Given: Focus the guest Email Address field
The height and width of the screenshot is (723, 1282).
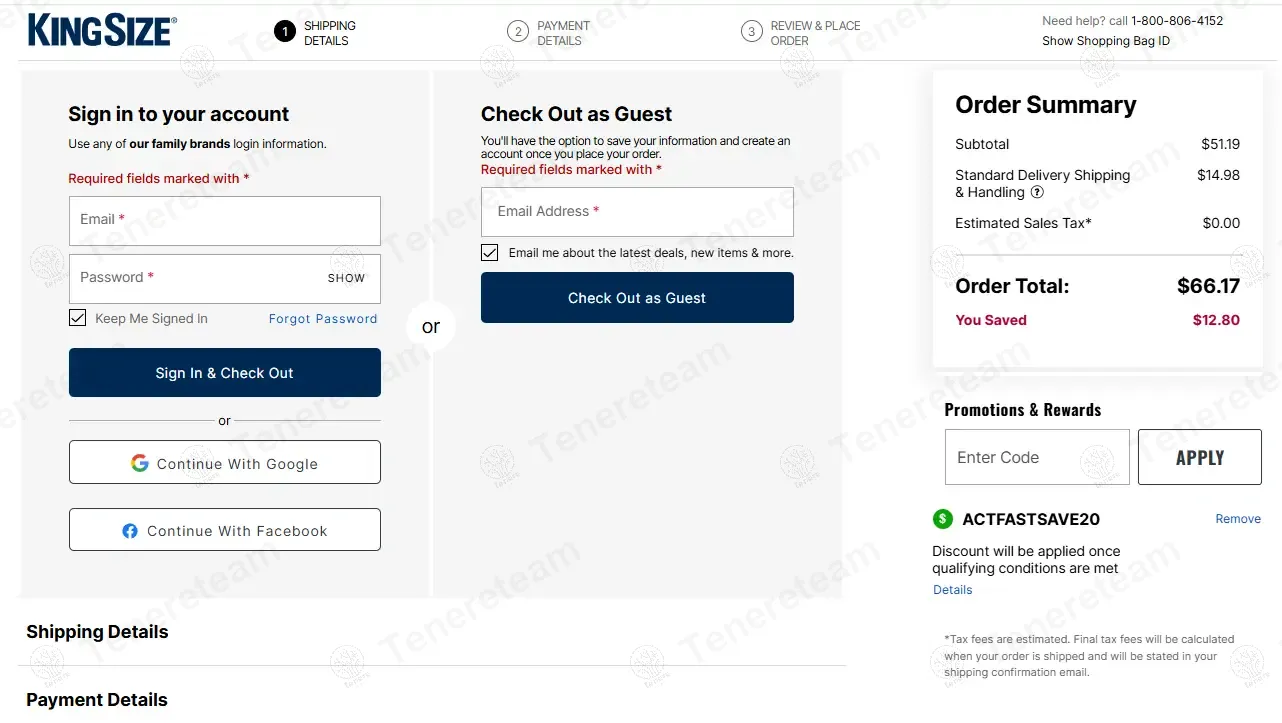Looking at the screenshot, I should click(637, 212).
